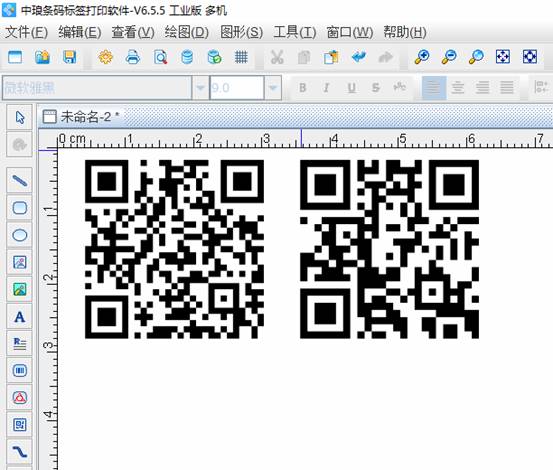Click four-arrows fit view icon

503,57
